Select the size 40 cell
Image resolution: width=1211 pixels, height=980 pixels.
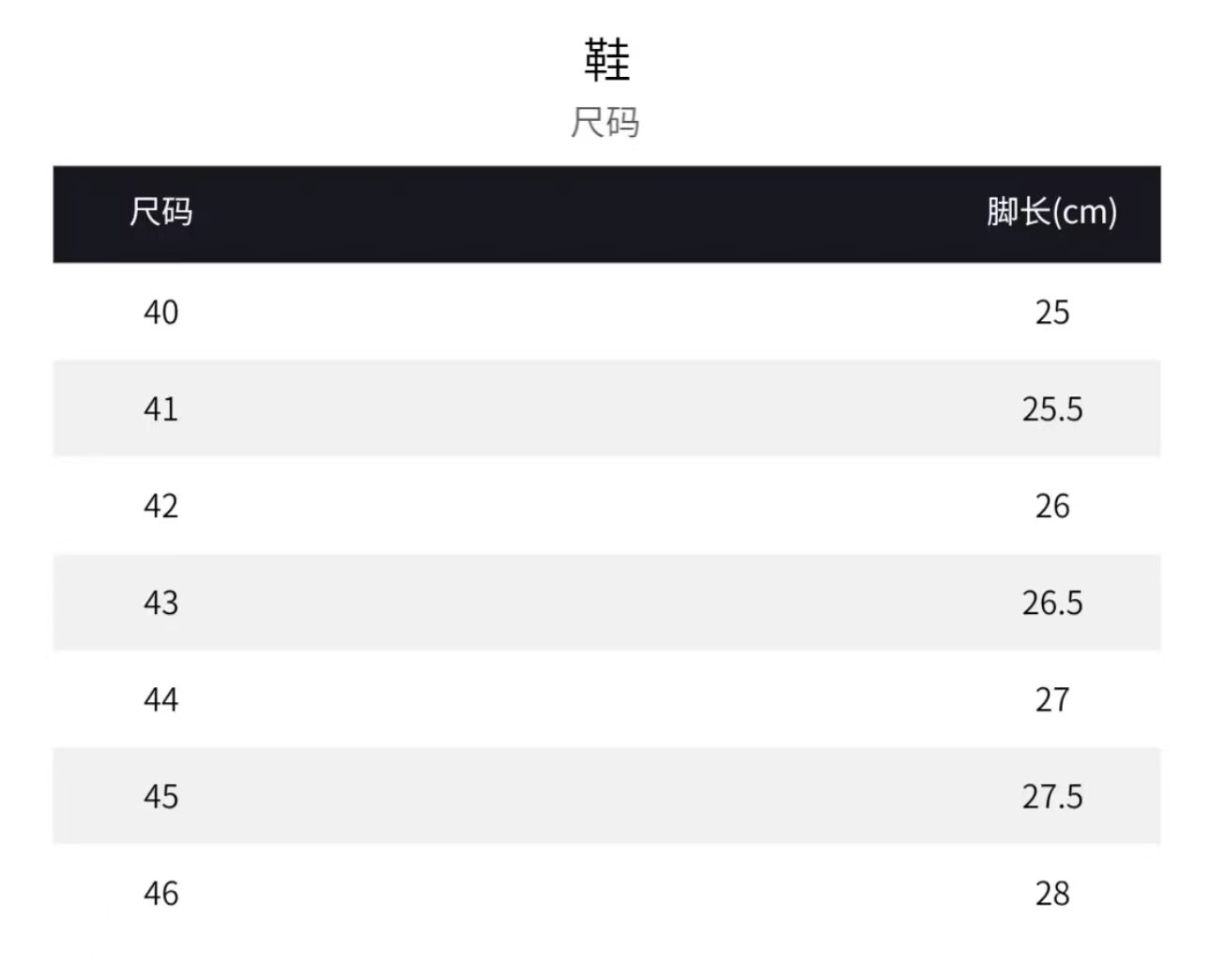point(161,312)
